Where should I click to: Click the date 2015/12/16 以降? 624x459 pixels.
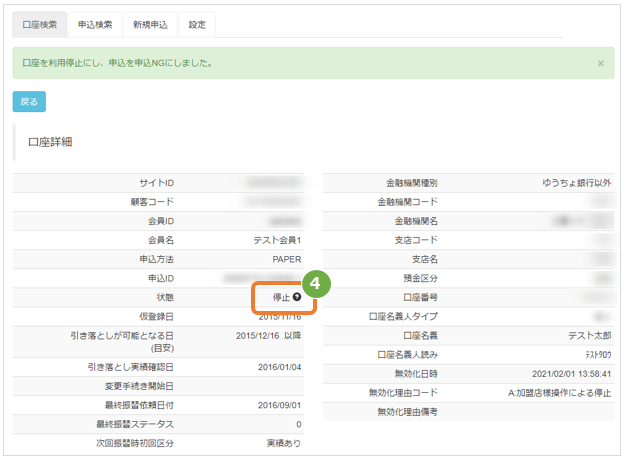268,336
